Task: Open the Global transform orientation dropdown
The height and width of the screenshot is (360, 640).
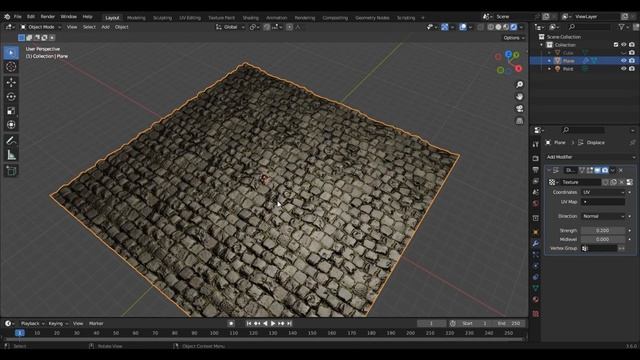Action: (x=231, y=27)
